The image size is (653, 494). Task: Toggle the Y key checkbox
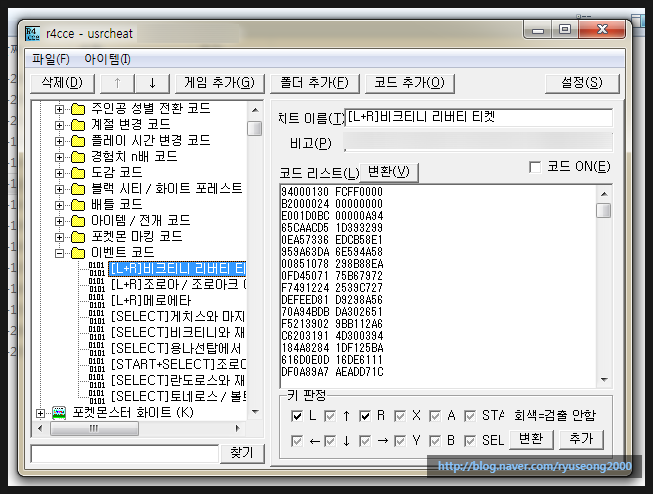click(400, 441)
